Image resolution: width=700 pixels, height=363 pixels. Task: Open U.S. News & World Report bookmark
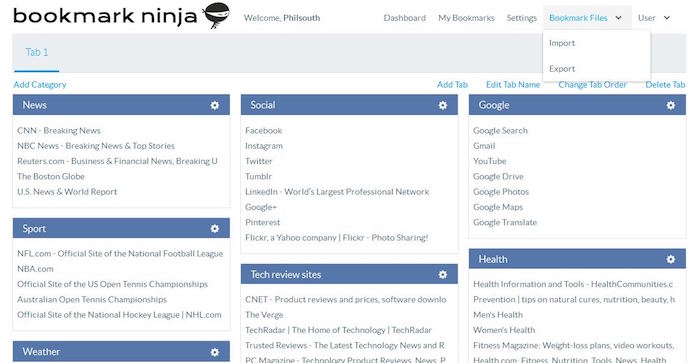coord(67,192)
